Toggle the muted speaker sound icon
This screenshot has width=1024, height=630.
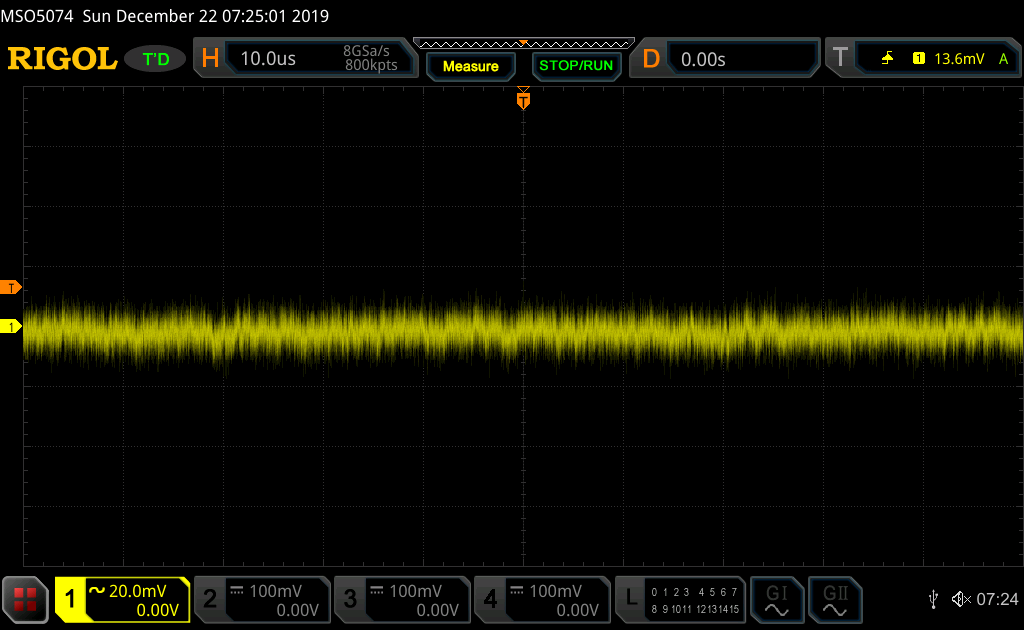click(961, 599)
